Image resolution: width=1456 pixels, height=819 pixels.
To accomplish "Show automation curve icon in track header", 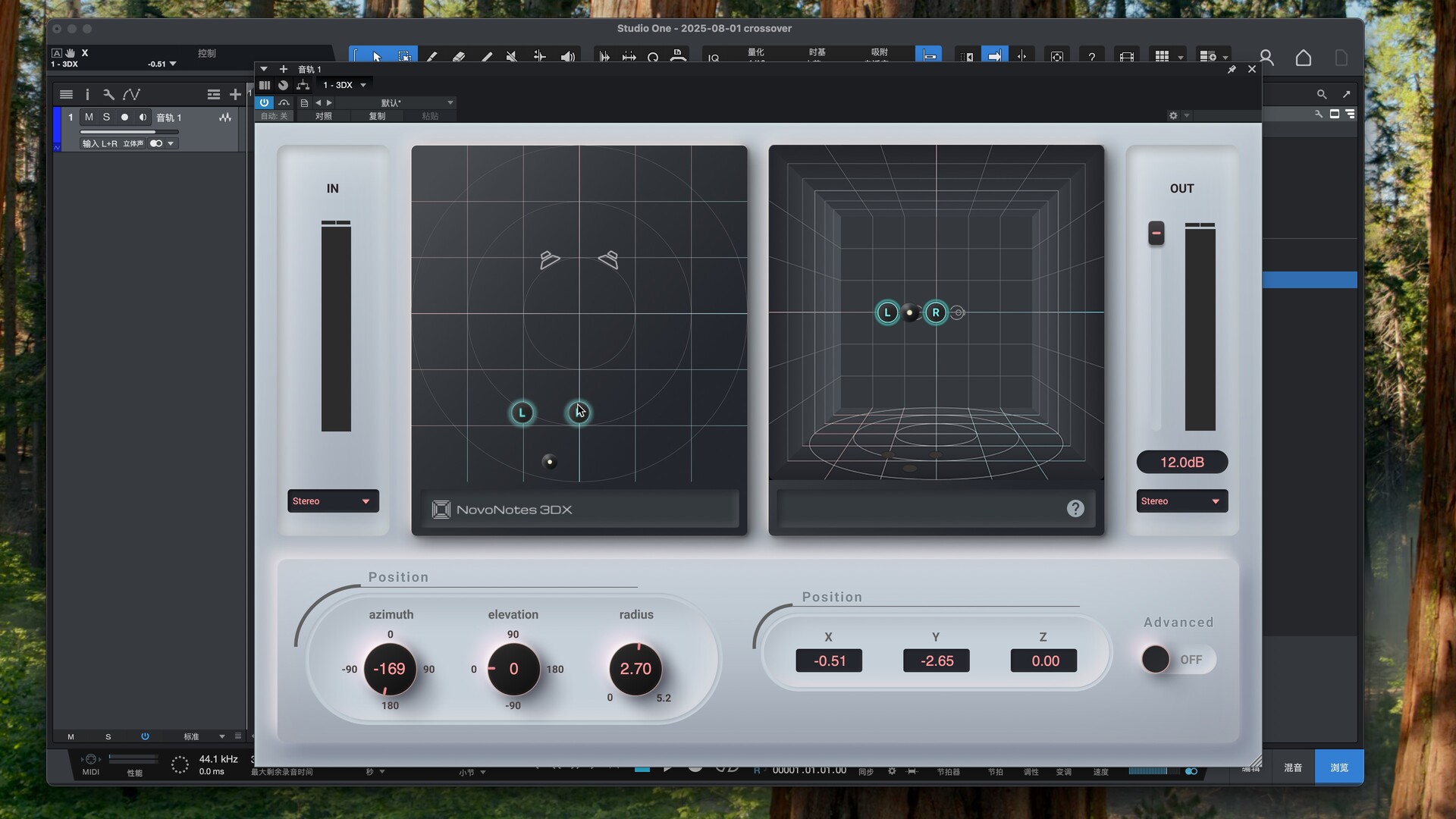I will (x=131, y=94).
